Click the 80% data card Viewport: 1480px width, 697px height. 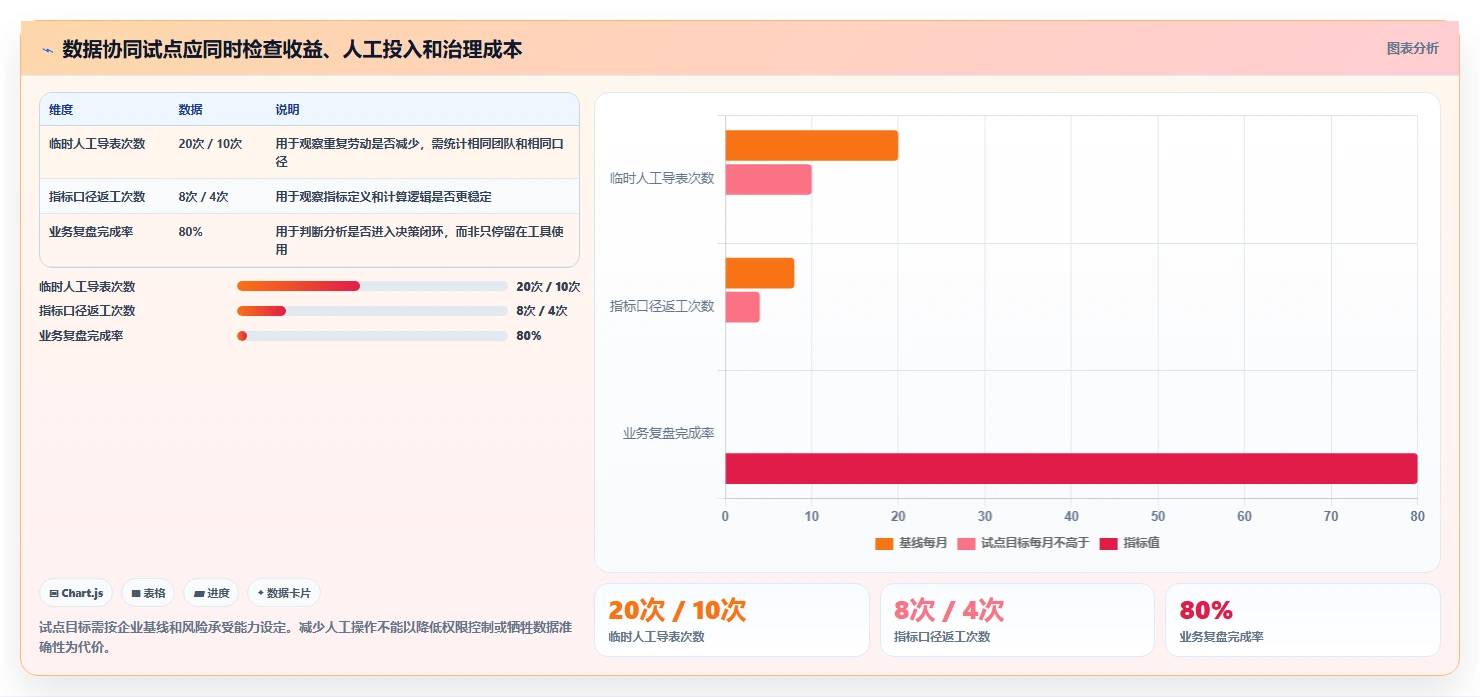click(1303, 620)
